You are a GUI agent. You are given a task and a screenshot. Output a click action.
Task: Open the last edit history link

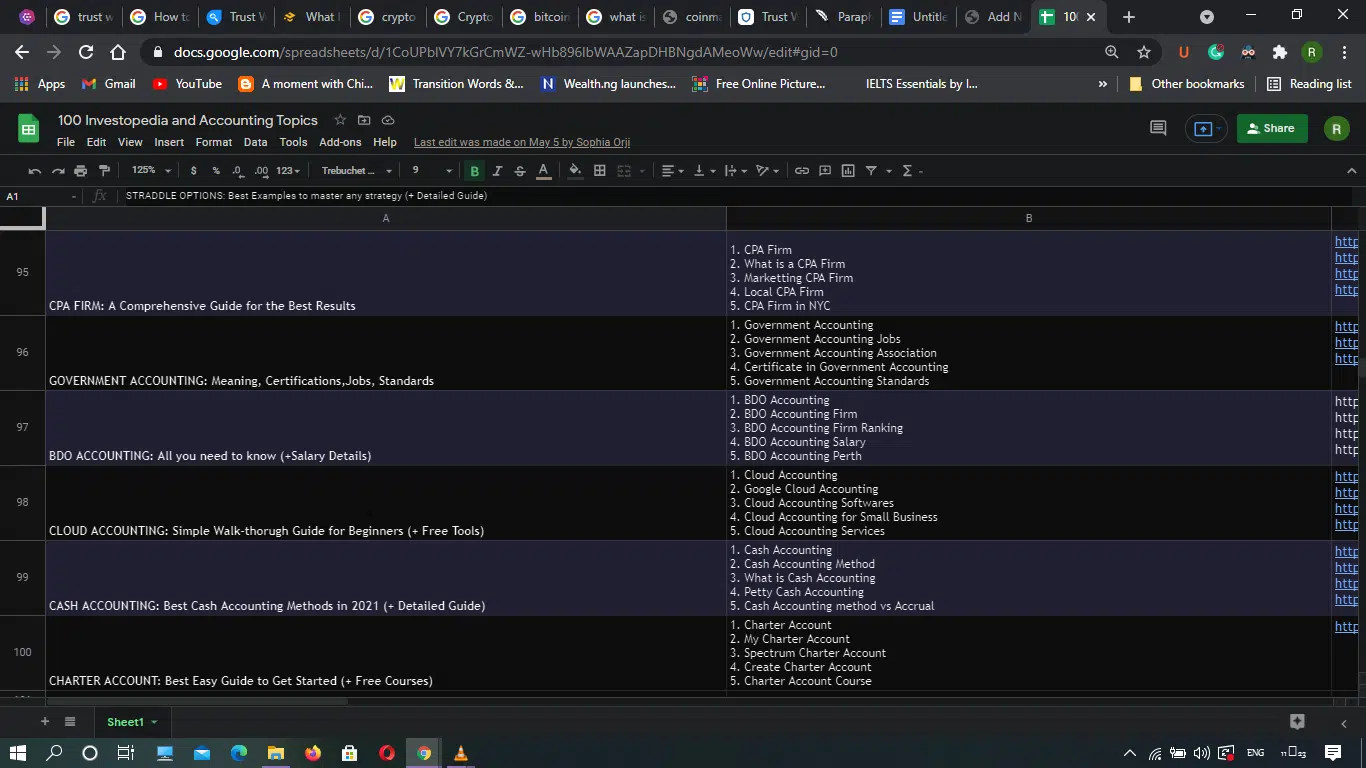pyautogui.click(x=521, y=142)
